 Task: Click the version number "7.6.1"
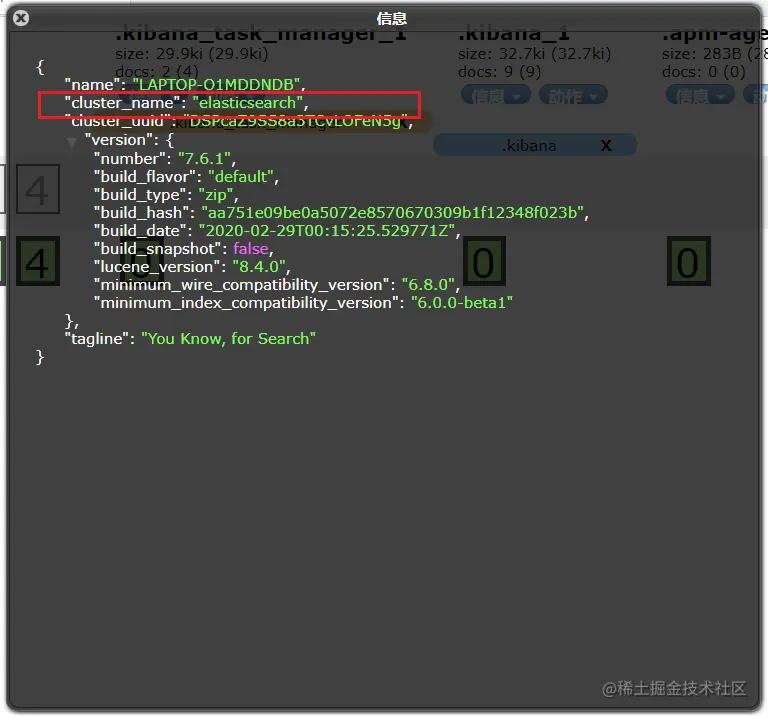tap(204, 159)
